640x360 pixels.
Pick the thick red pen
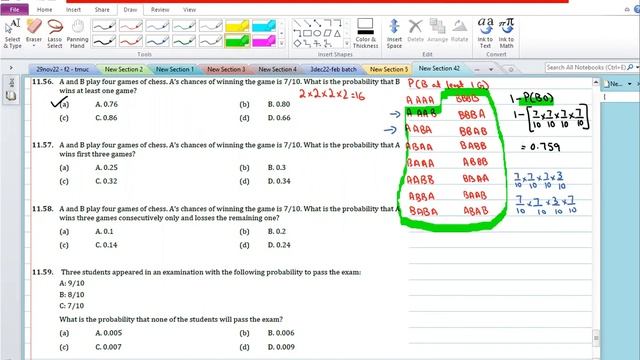click(131, 40)
